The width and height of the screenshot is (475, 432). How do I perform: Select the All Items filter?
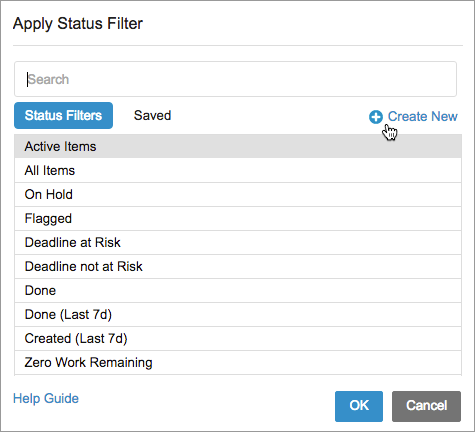(238, 170)
